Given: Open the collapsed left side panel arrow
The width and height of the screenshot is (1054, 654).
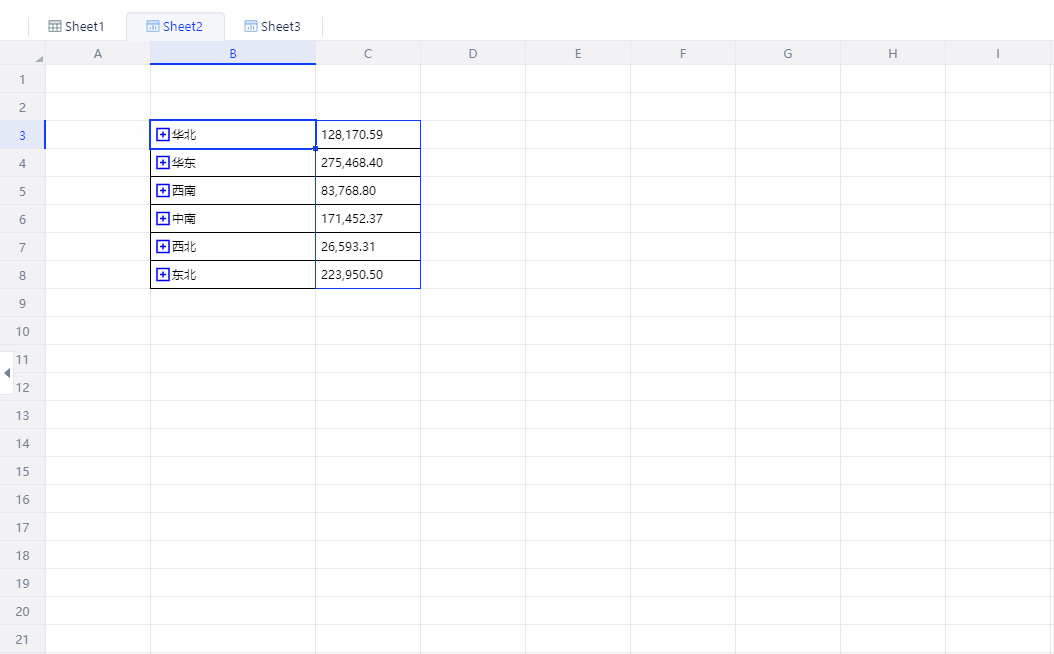Looking at the screenshot, I should coord(7,373).
